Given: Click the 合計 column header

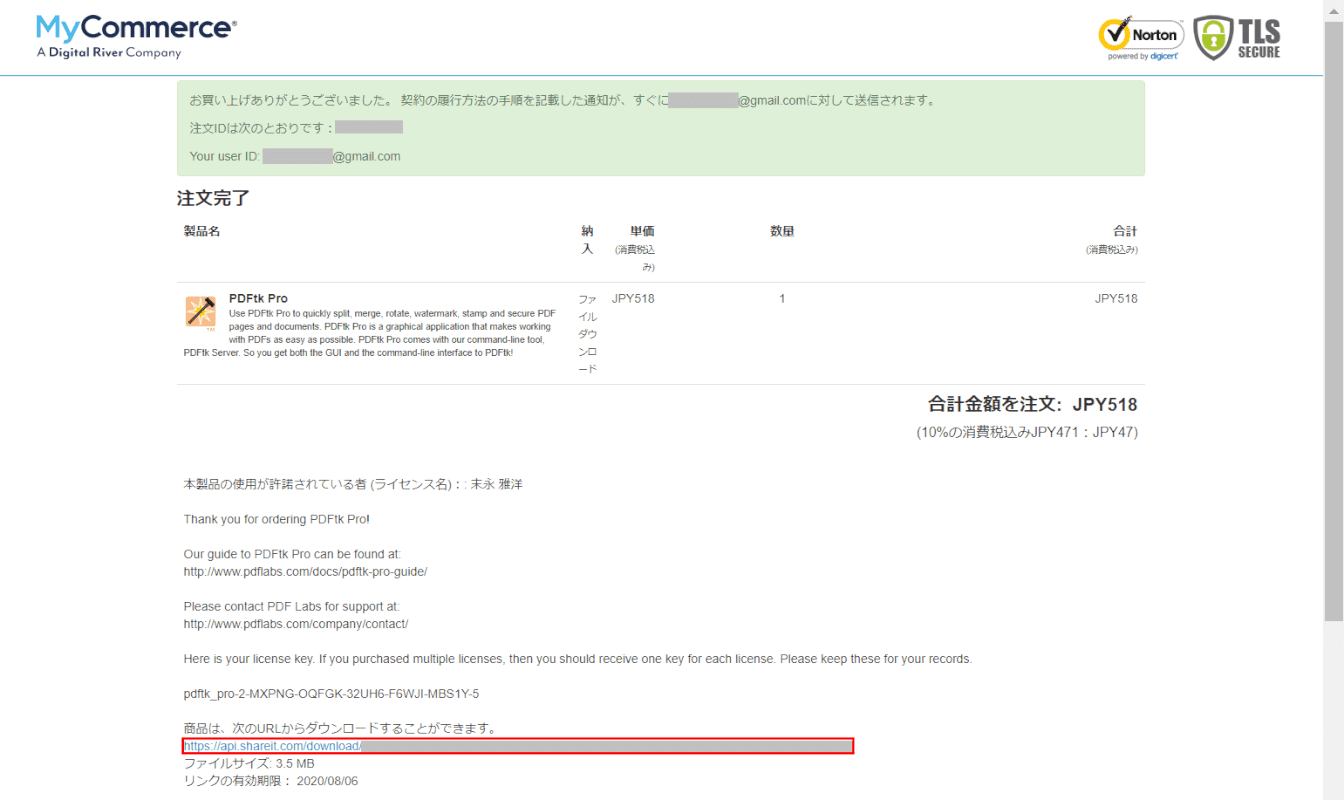Looking at the screenshot, I should tap(1124, 231).
